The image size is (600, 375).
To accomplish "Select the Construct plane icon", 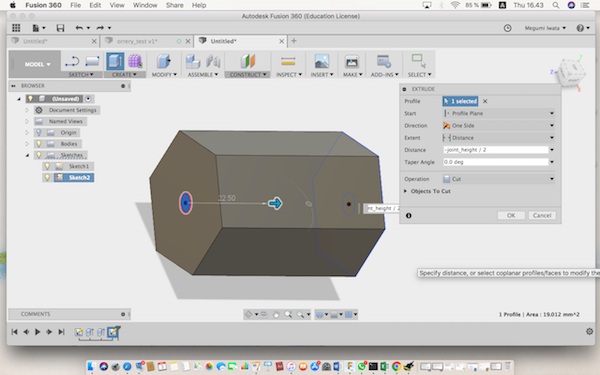I will (x=248, y=61).
